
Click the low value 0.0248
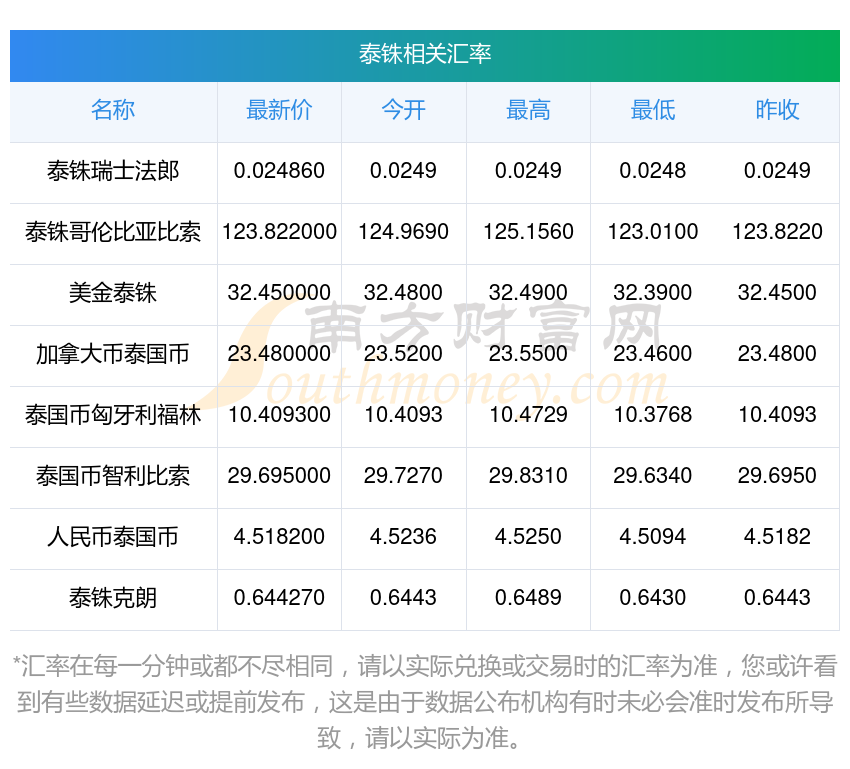[x=653, y=171]
